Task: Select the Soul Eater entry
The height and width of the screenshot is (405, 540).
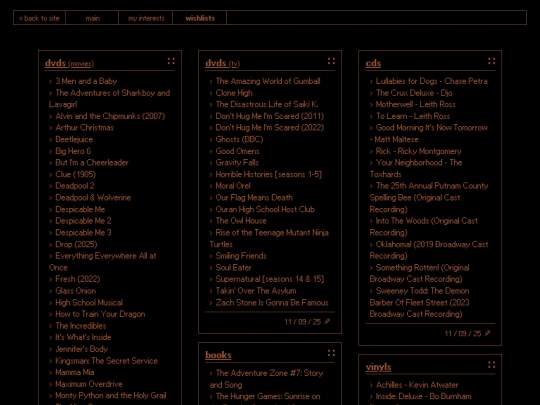Action: [x=233, y=268]
